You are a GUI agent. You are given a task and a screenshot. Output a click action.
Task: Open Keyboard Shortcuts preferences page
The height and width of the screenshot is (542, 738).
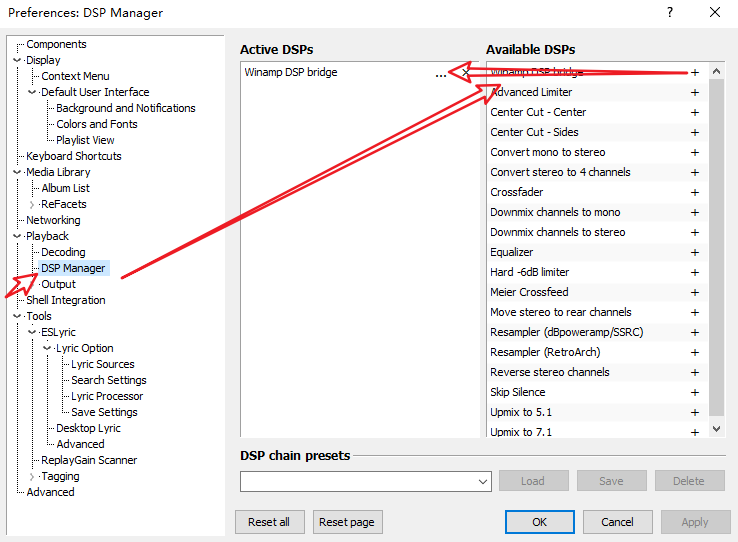(x=74, y=156)
